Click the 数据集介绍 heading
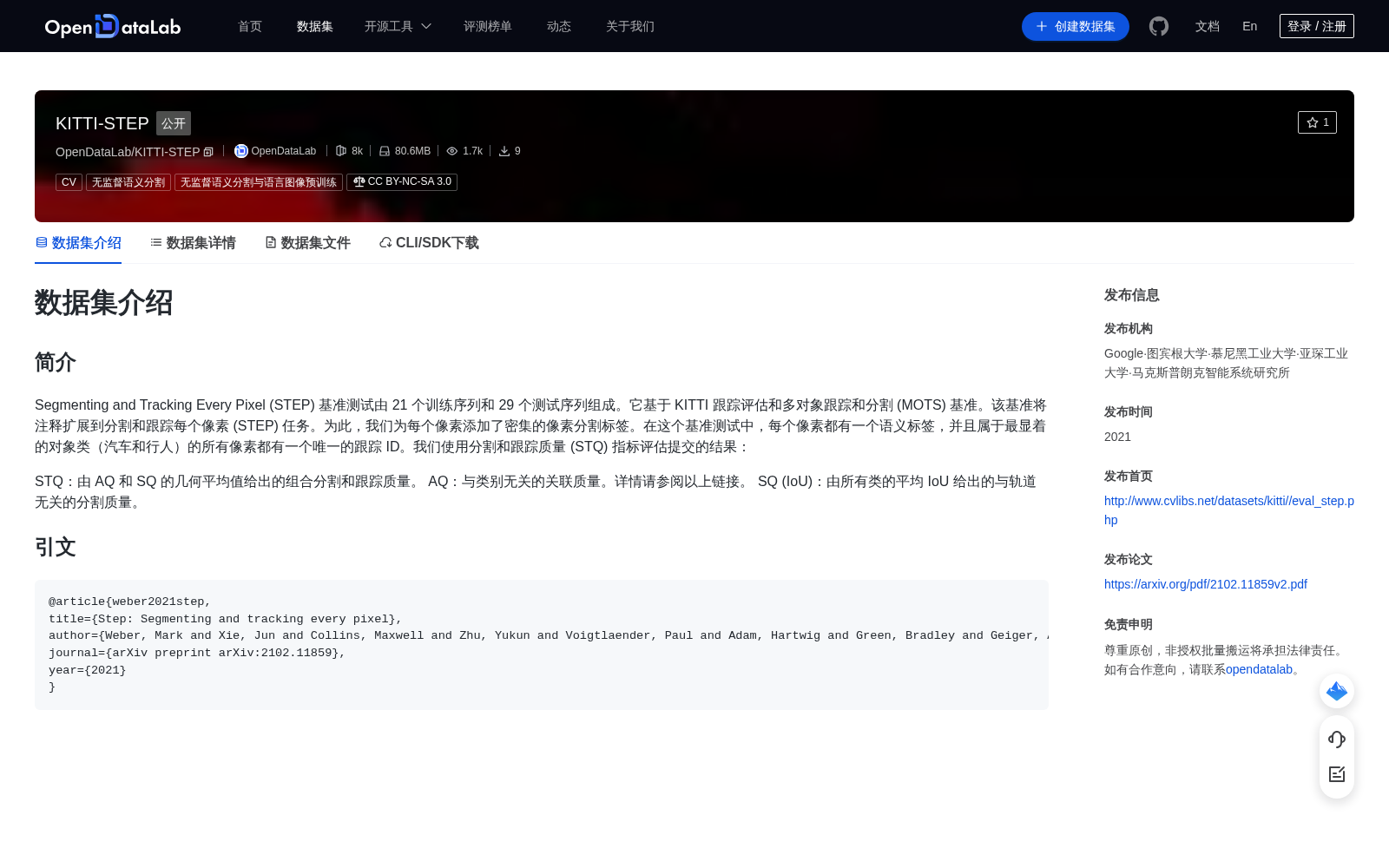The image size is (1389, 868). (x=103, y=303)
